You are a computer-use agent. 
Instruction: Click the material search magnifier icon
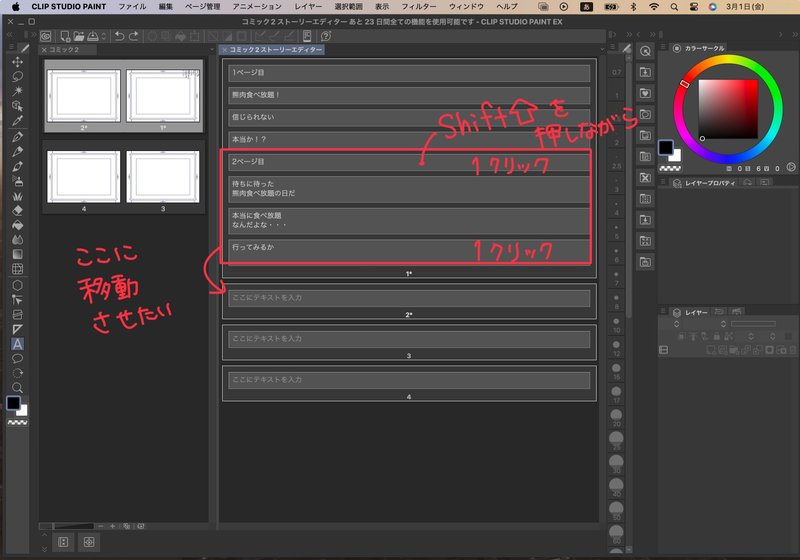click(645, 51)
